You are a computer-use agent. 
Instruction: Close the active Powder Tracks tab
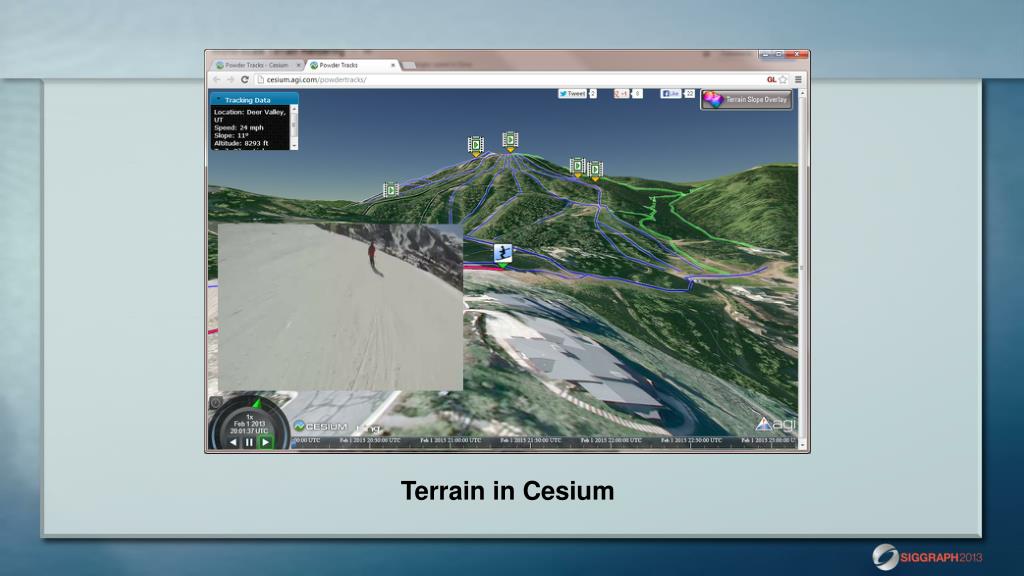click(392, 65)
